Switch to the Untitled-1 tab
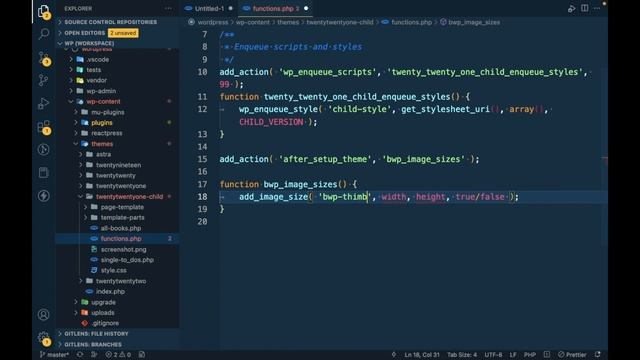The height and width of the screenshot is (360, 640). (209, 8)
